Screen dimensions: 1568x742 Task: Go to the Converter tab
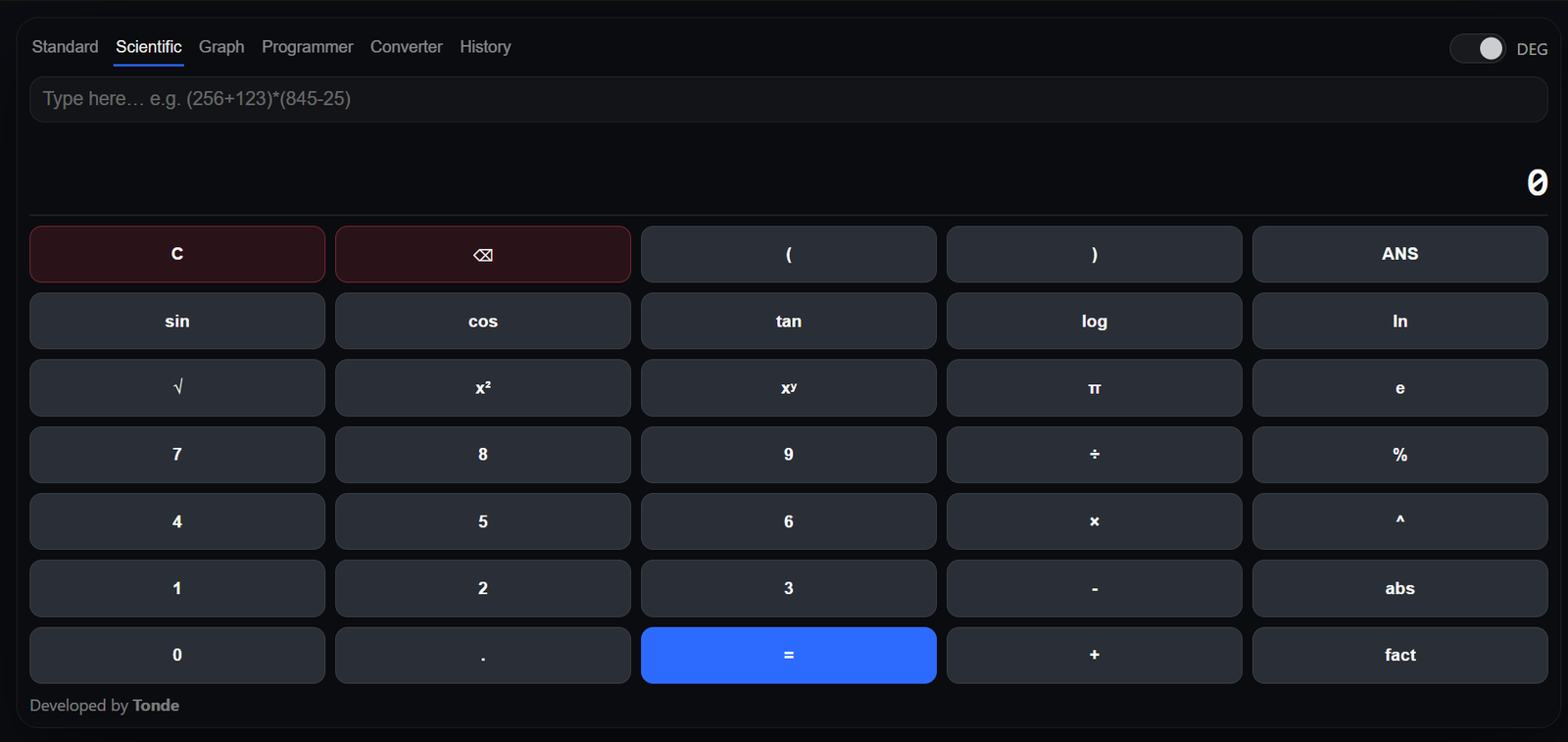(x=407, y=47)
